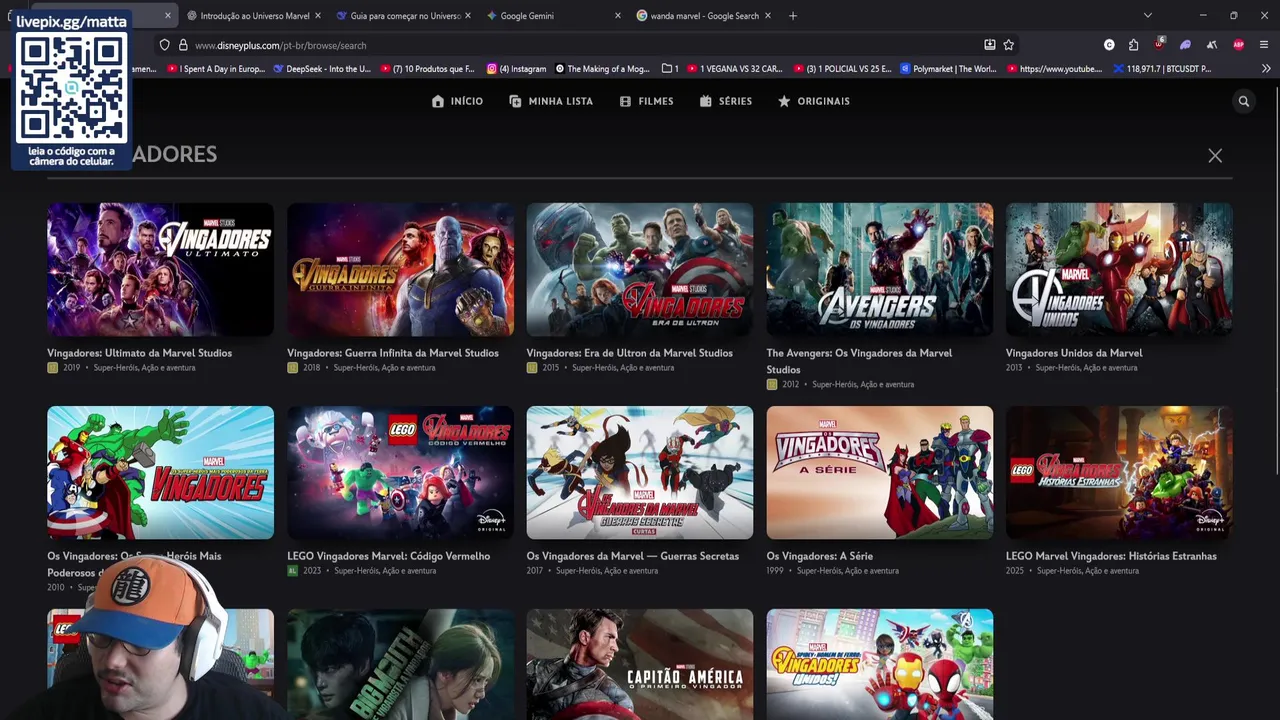The height and width of the screenshot is (720, 1280).
Task: Open Vingadores Unidos da Marvel poster
Action: (x=1119, y=270)
